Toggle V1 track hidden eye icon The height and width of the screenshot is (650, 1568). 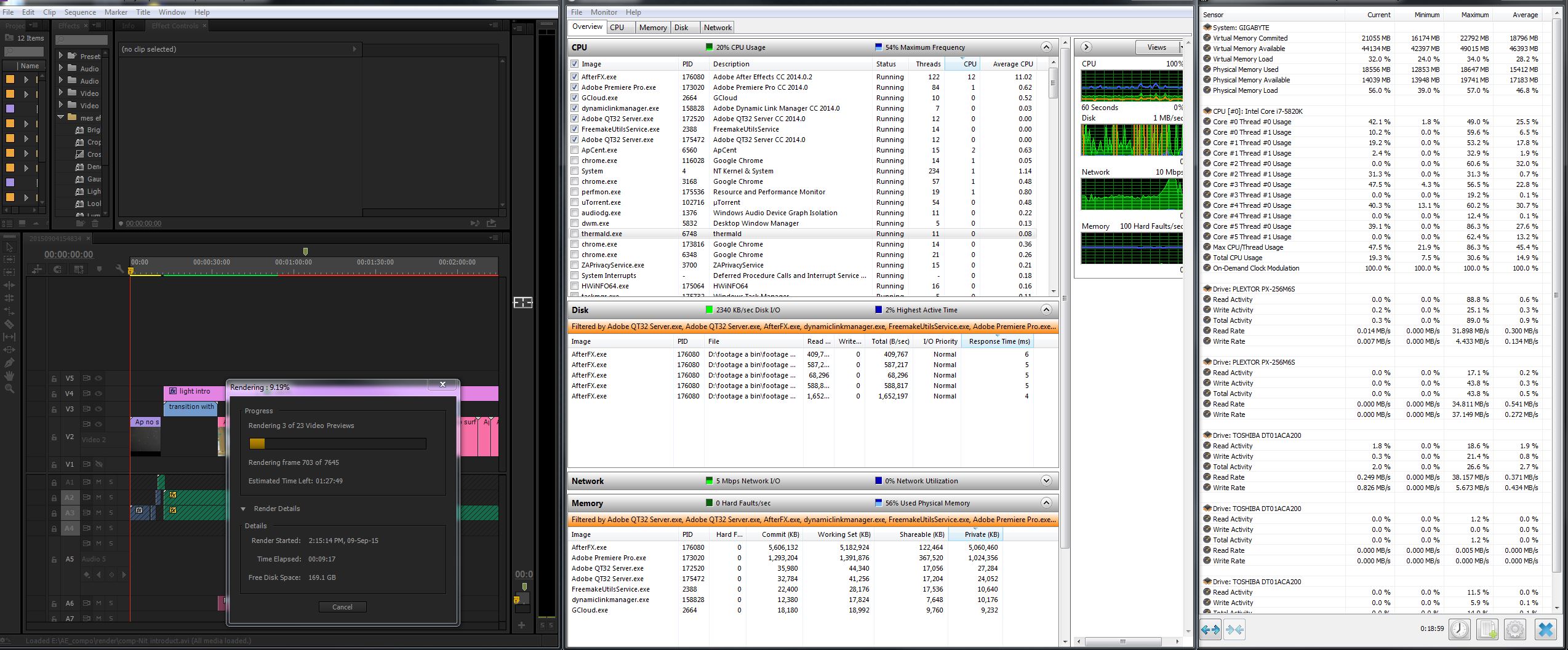point(98,464)
